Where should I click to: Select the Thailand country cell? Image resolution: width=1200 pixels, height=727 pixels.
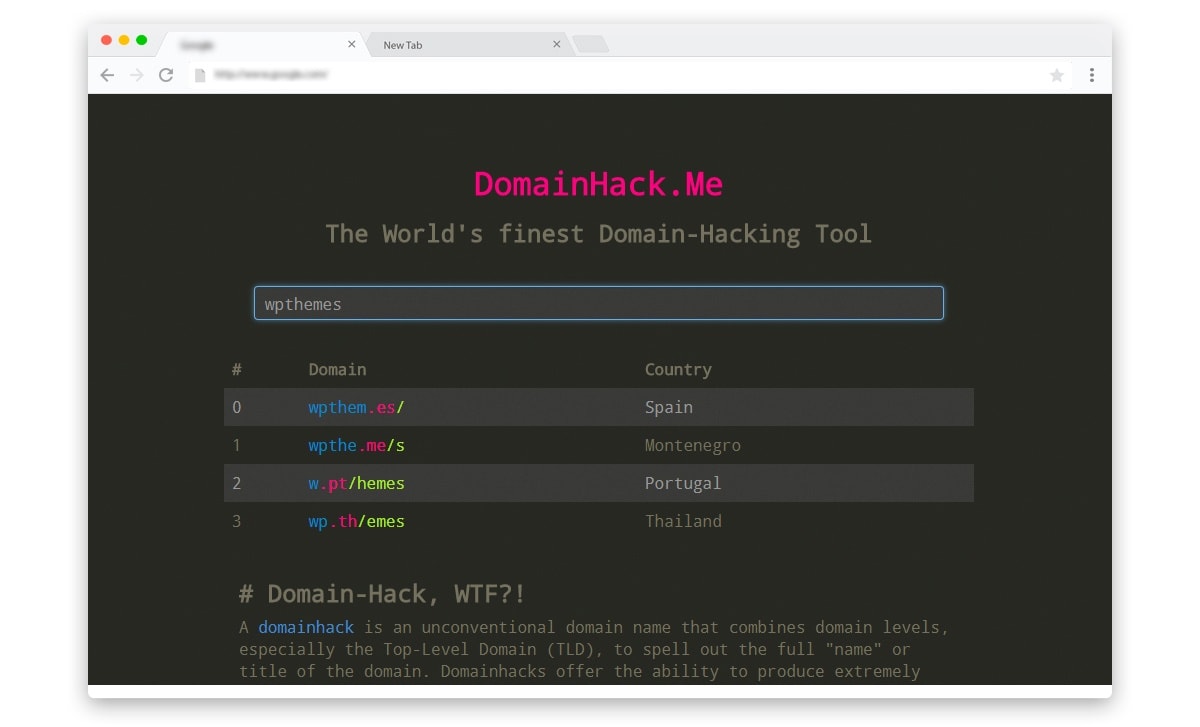tap(683, 521)
